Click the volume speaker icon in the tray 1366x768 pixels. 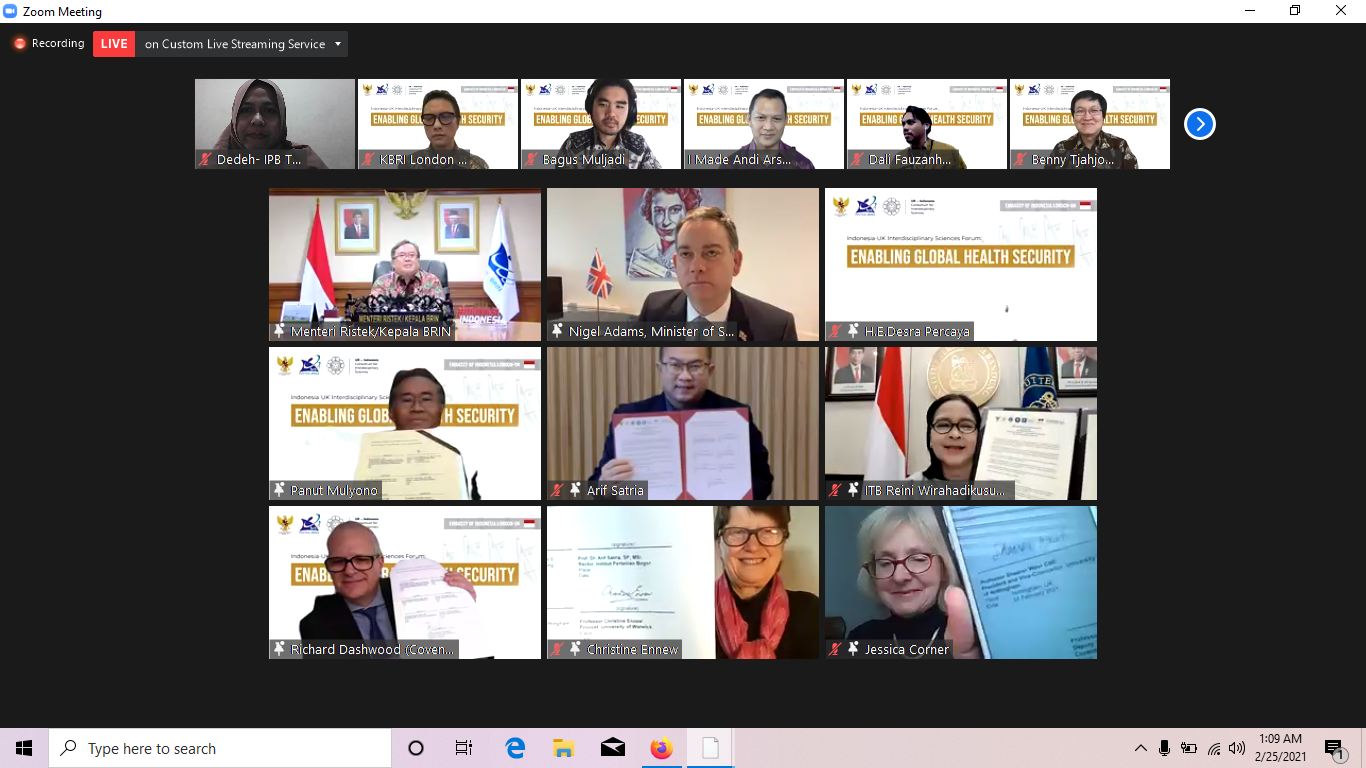(1237, 748)
